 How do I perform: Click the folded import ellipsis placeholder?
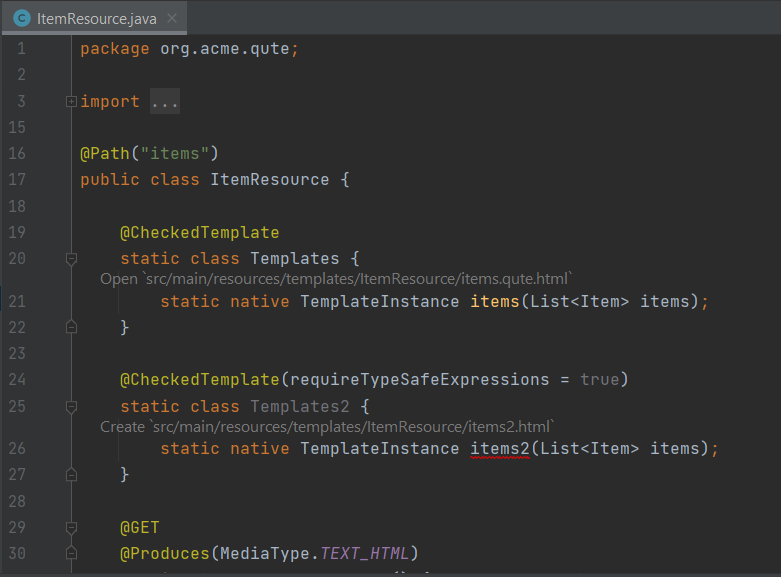click(164, 102)
